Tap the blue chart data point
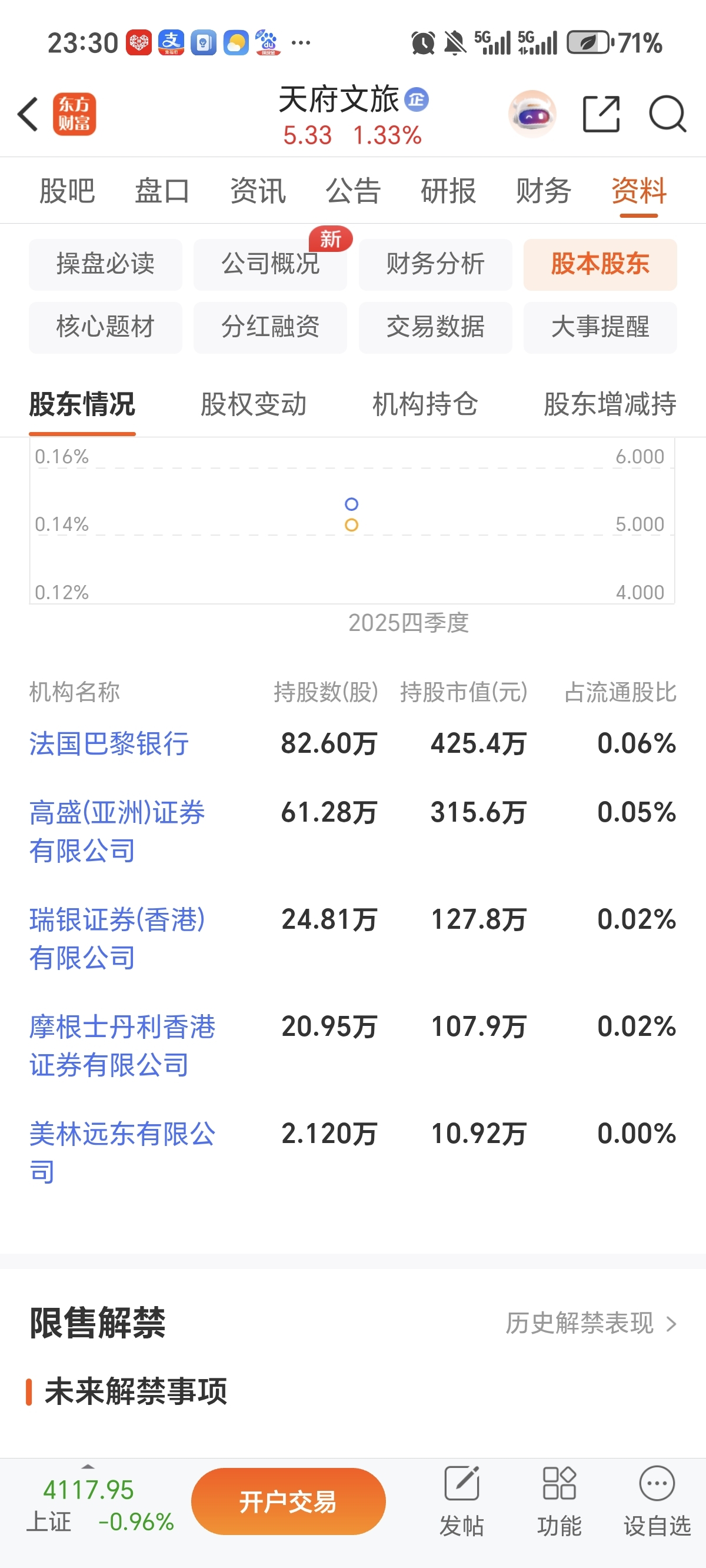 (x=351, y=504)
